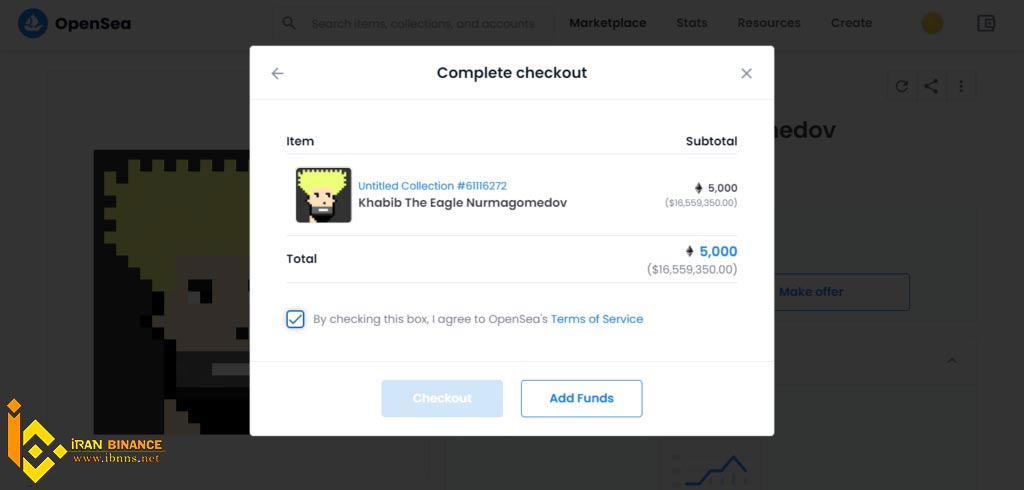
Task: Open the Resources menu
Action: (769, 24)
